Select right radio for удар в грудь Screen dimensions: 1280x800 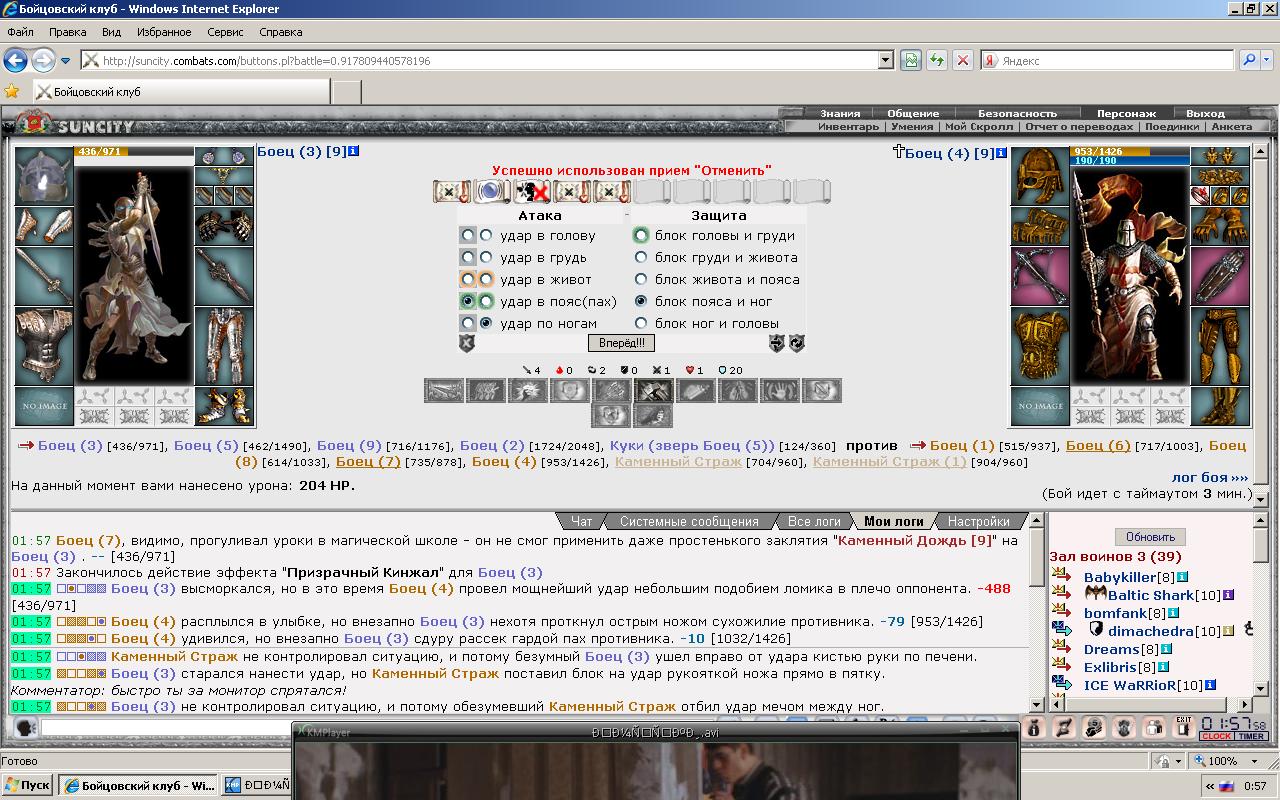[x=486, y=258]
